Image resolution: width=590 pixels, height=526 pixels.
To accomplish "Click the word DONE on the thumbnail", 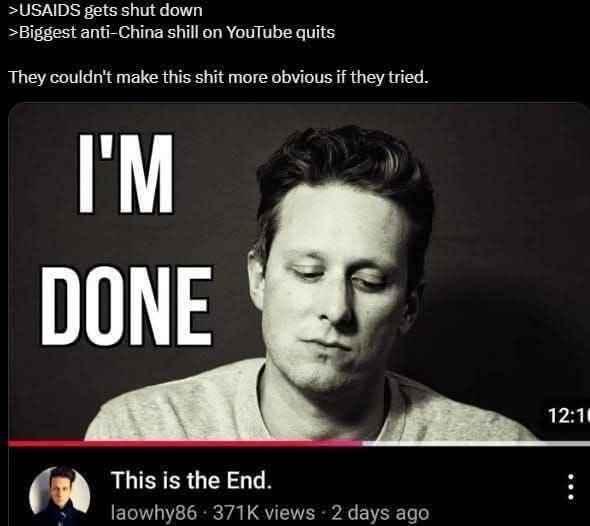I will 127,306.
